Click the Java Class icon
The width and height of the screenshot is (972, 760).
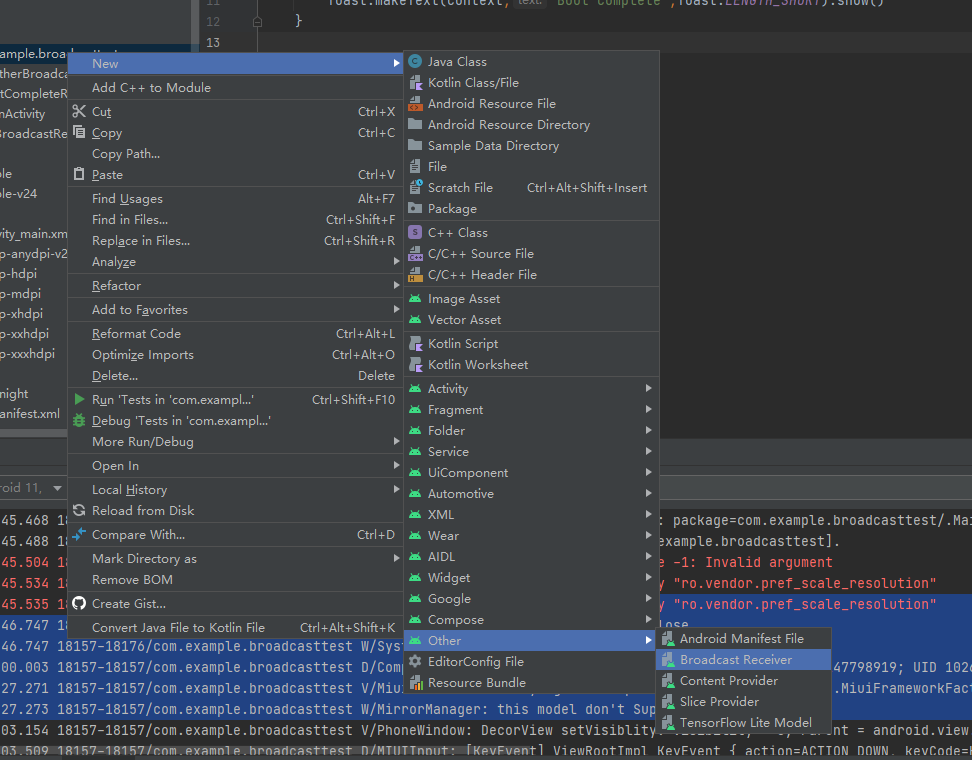coord(415,61)
